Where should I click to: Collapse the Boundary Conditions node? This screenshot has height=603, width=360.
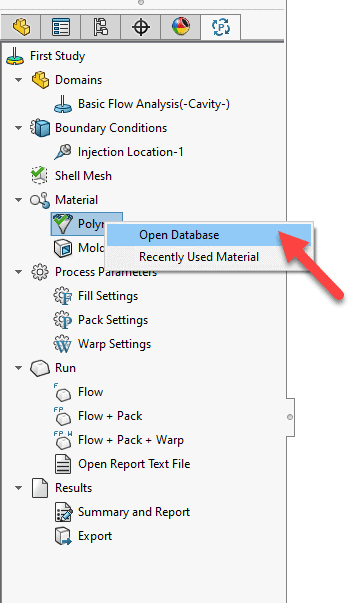18,128
